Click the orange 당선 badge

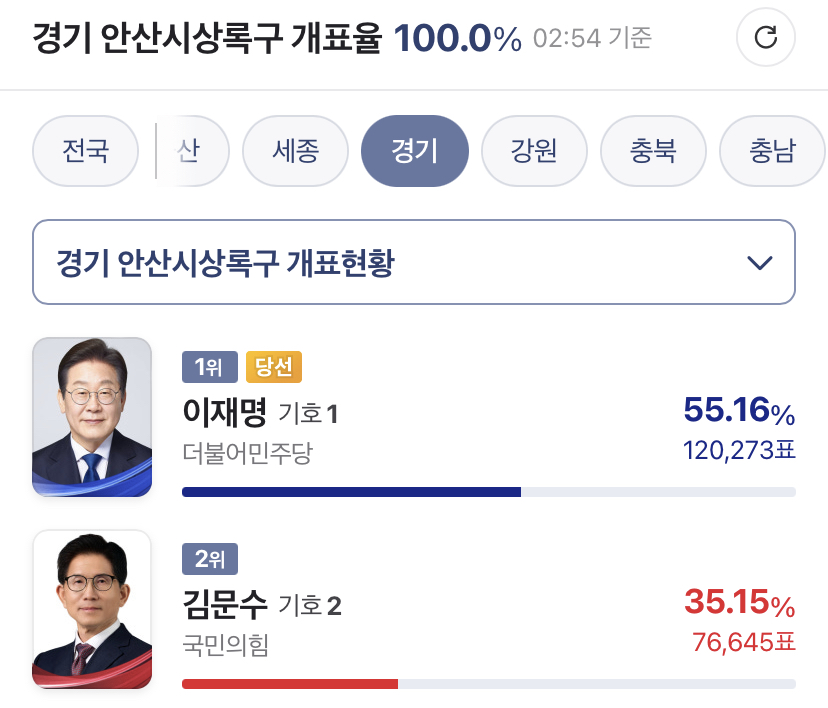[273, 367]
